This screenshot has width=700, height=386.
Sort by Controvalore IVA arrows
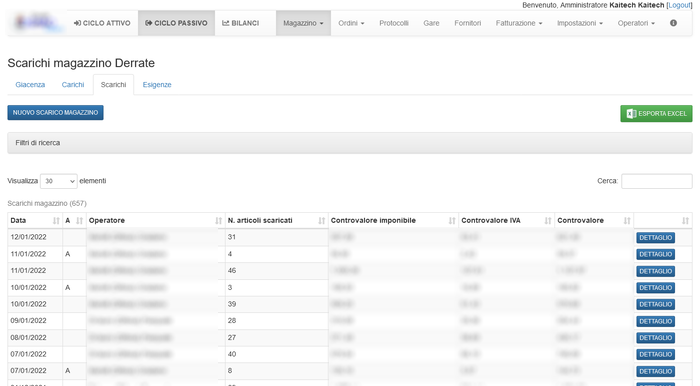pos(548,220)
